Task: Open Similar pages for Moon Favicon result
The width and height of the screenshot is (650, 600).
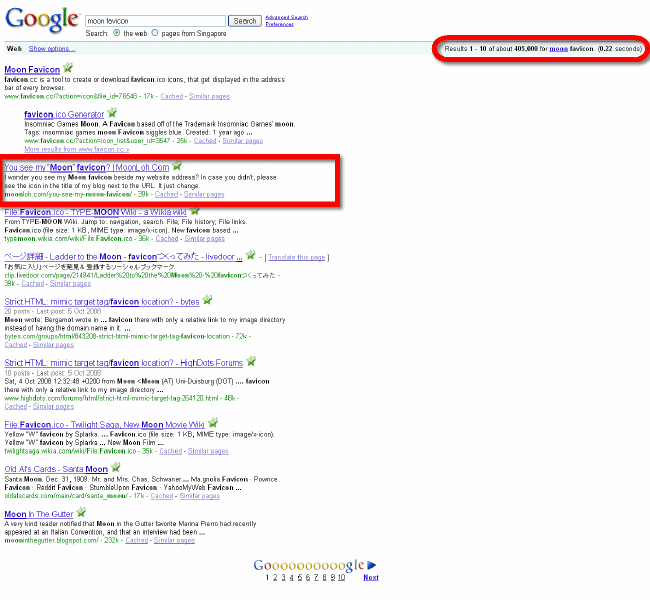Action: [x=209, y=96]
